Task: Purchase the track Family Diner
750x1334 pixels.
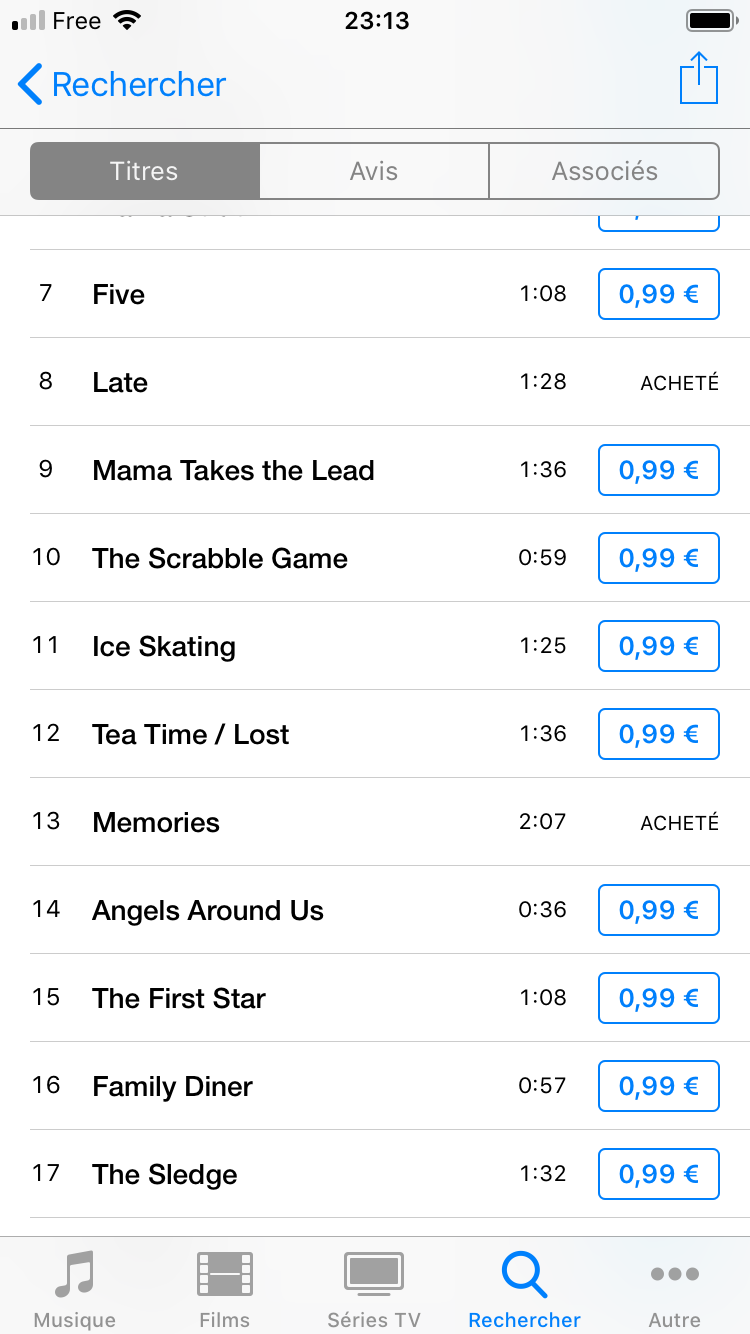Action: point(658,1086)
